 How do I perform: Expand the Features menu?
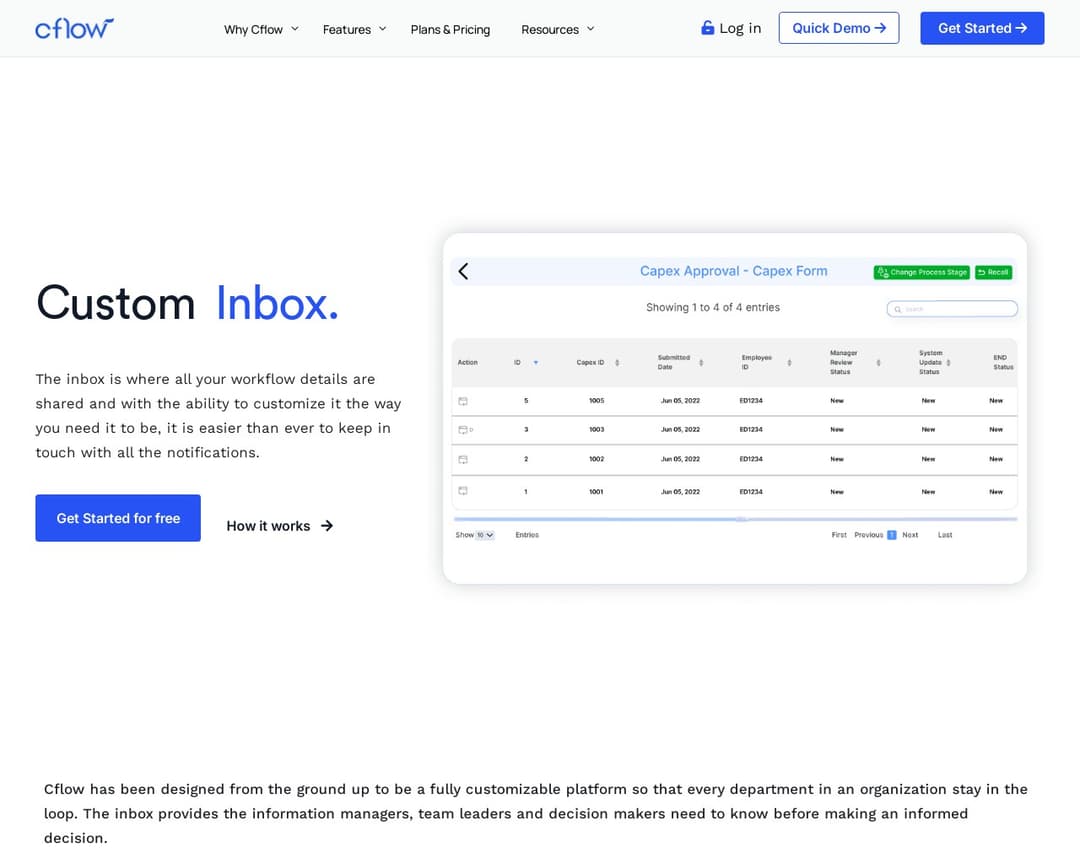(x=355, y=30)
